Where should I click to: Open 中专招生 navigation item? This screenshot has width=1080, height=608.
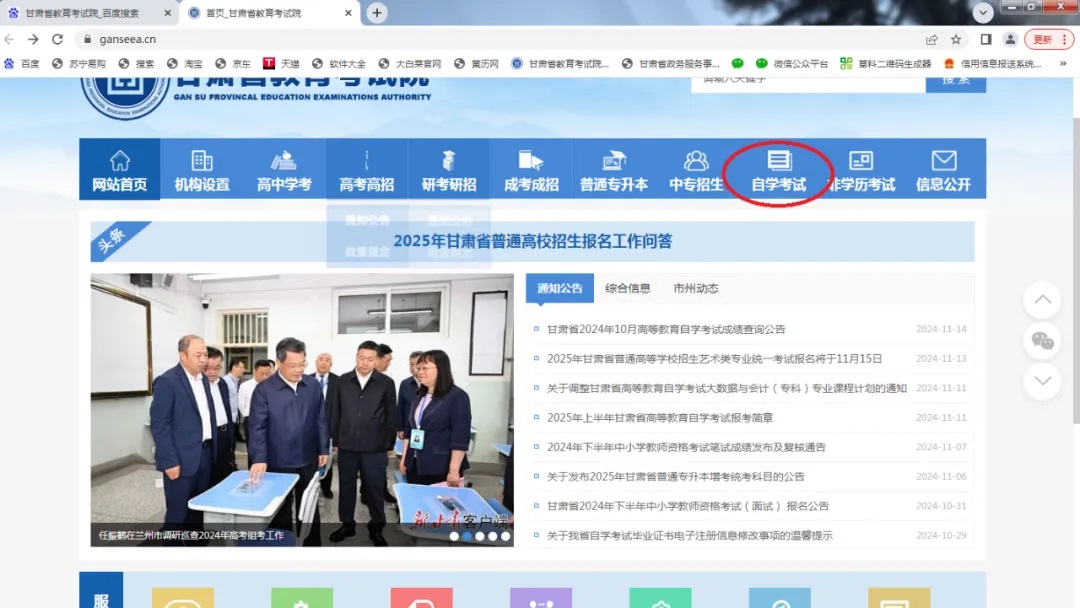[696, 169]
